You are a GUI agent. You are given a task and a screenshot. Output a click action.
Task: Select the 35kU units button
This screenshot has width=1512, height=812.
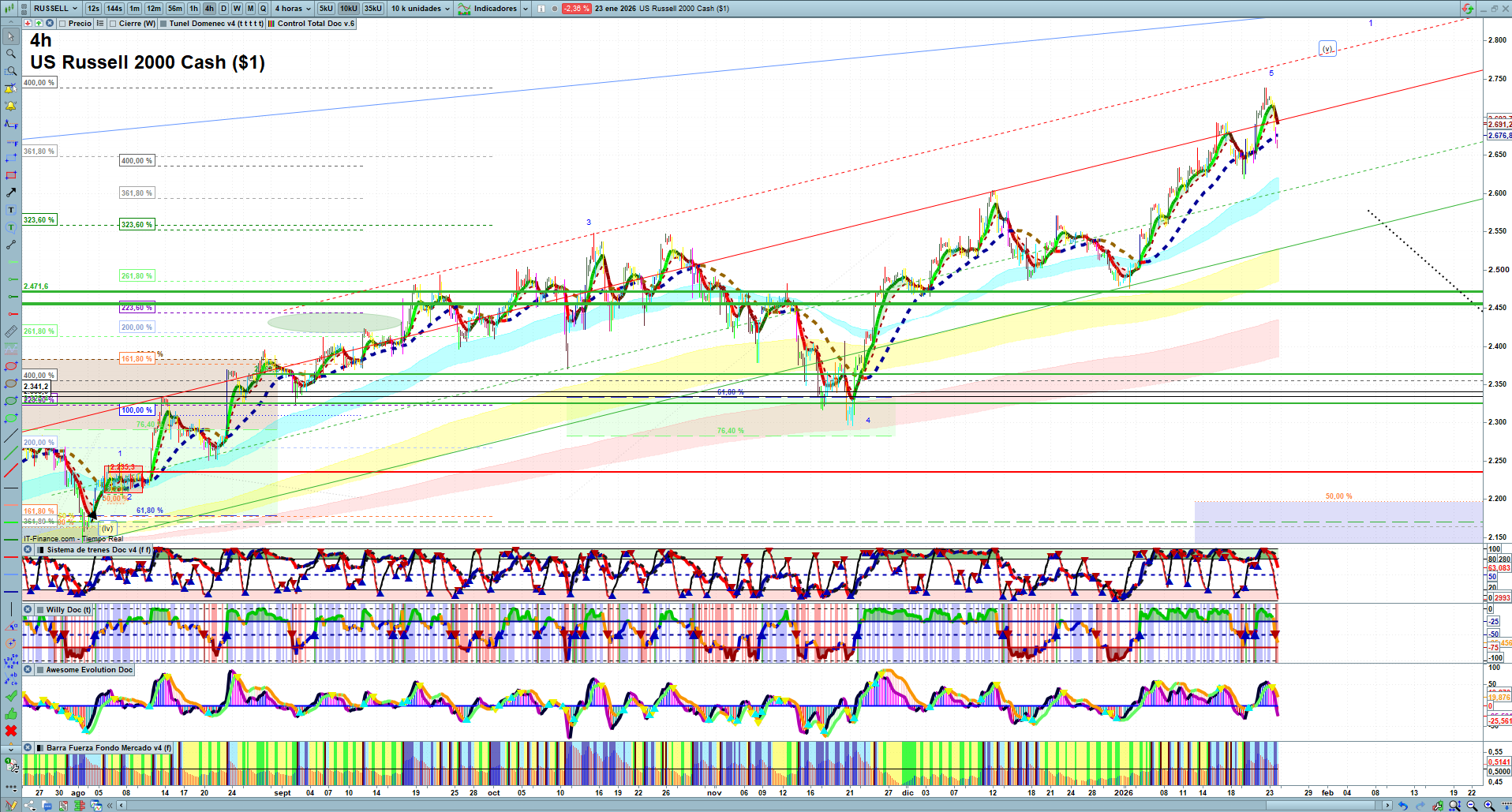click(x=373, y=9)
